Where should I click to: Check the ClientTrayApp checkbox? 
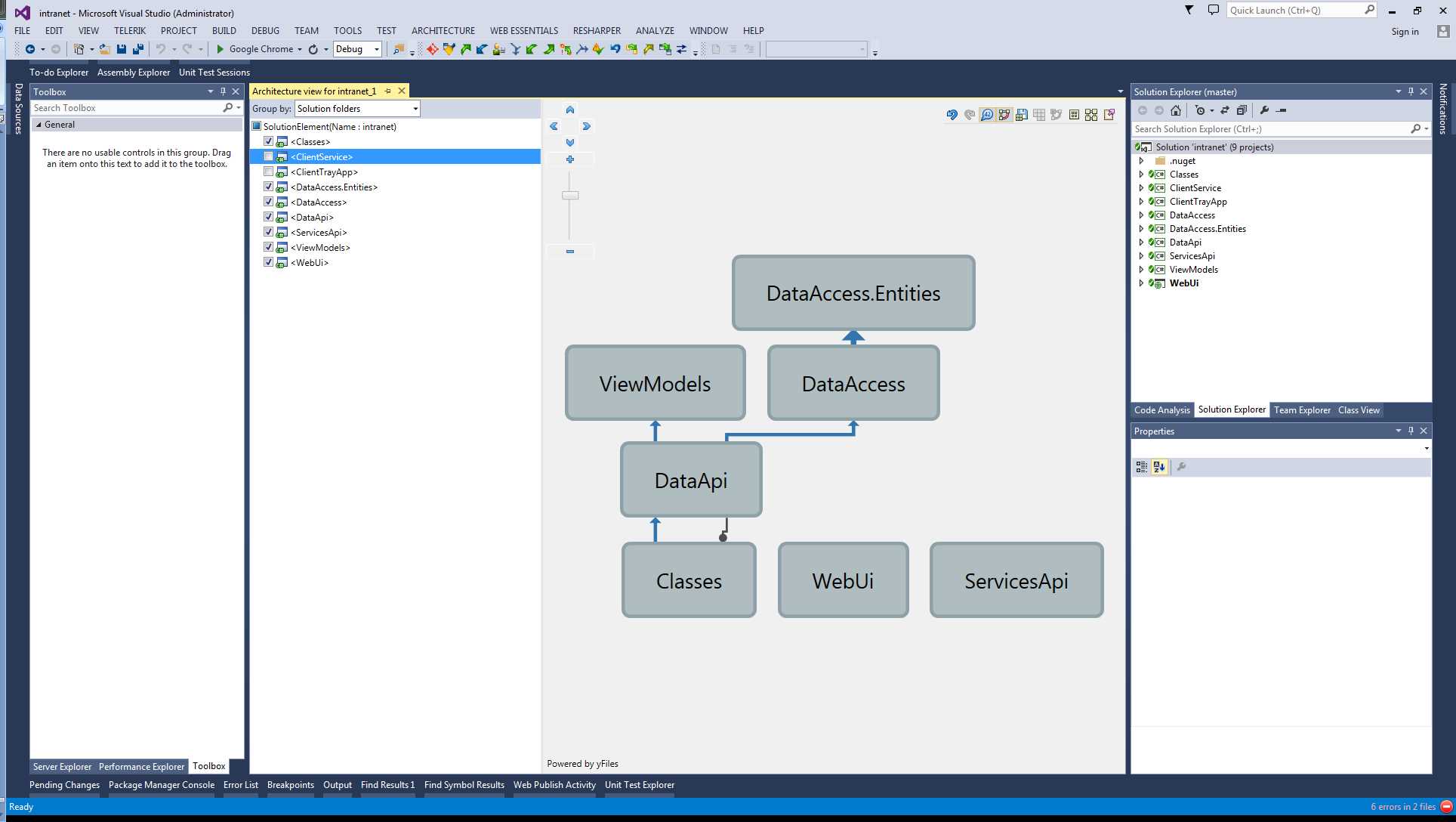(x=269, y=172)
